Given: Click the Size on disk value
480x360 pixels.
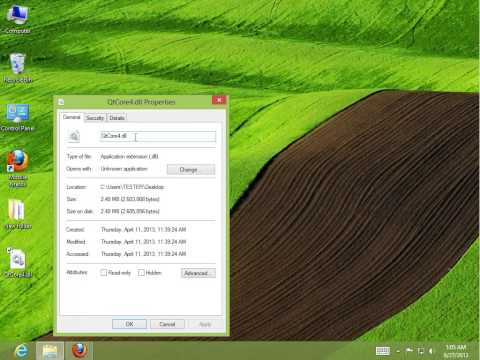Looking at the screenshot, I should coord(130,211).
